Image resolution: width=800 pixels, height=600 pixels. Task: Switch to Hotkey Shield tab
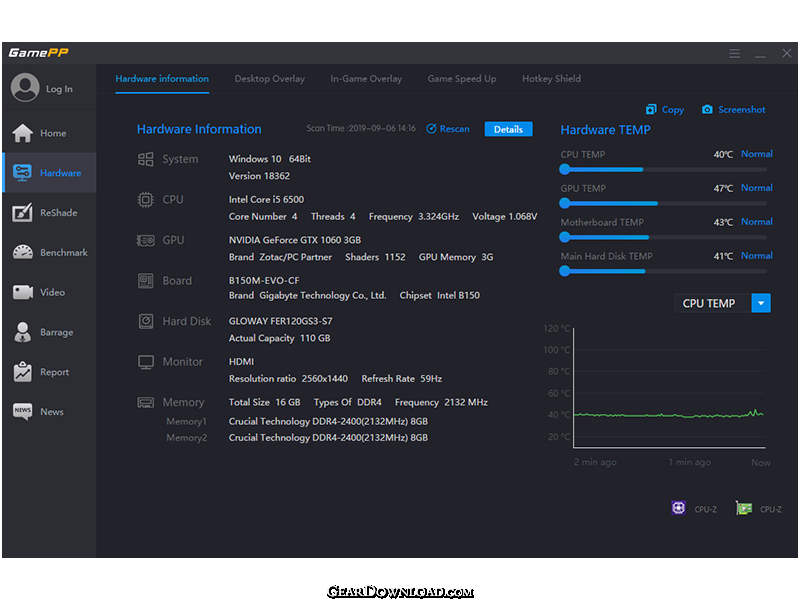pyautogui.click(x=552, y=79)
